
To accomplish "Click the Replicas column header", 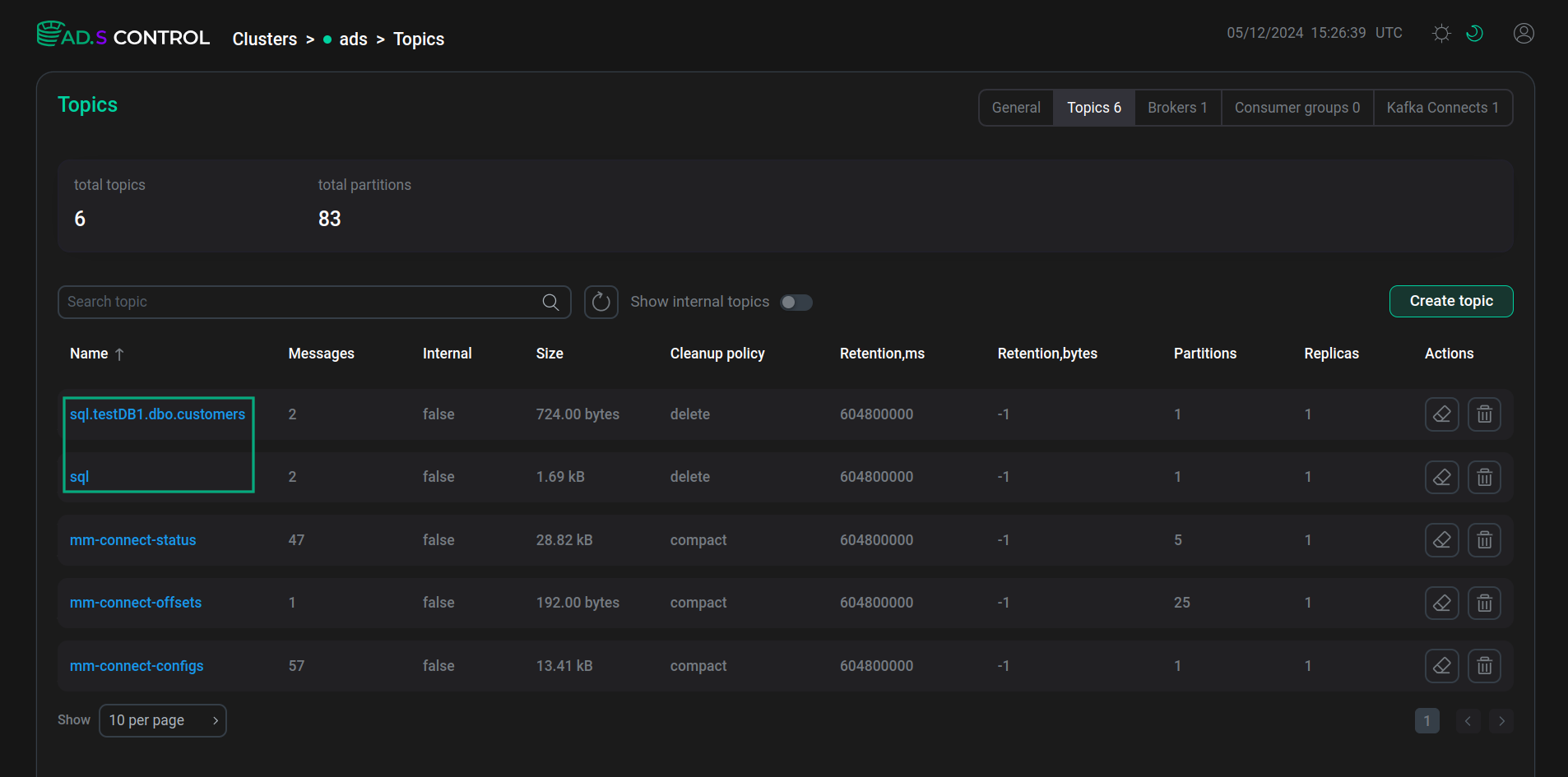I will coord(1331,354).
